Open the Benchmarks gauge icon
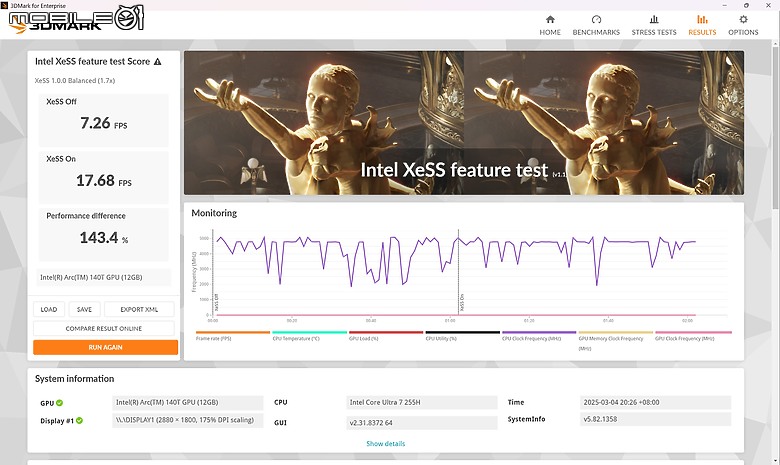The height and width of the screenshot is (465, 780). click(596, 19)
